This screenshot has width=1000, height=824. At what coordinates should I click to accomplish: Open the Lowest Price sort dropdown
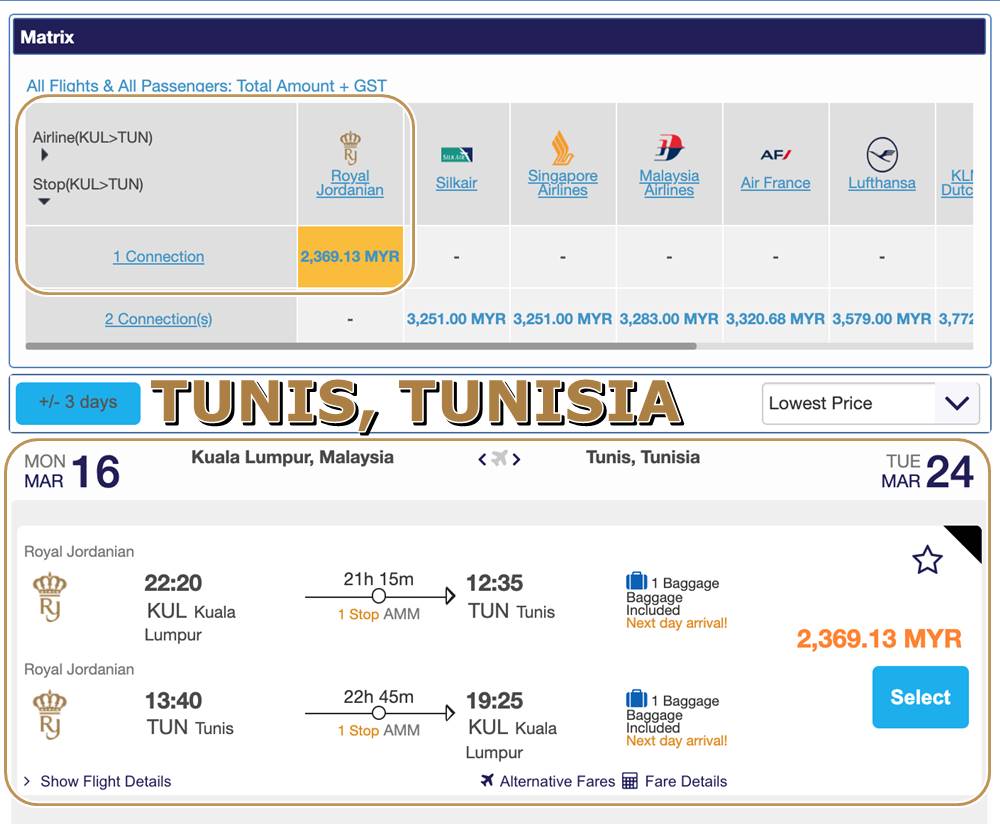(871, 403)
